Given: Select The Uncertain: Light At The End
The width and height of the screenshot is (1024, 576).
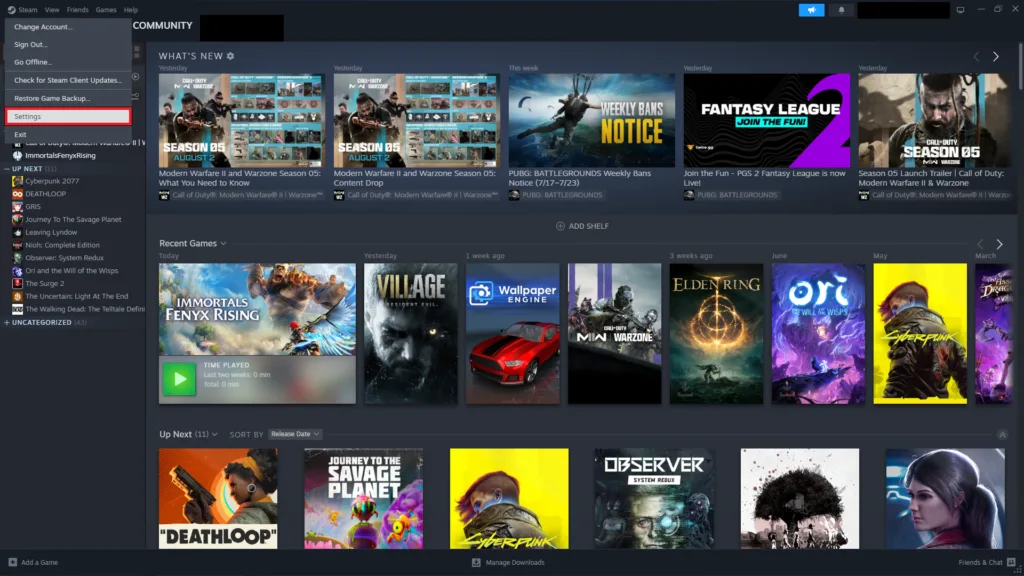Looking at the screenshot, I should pos(76,296).
